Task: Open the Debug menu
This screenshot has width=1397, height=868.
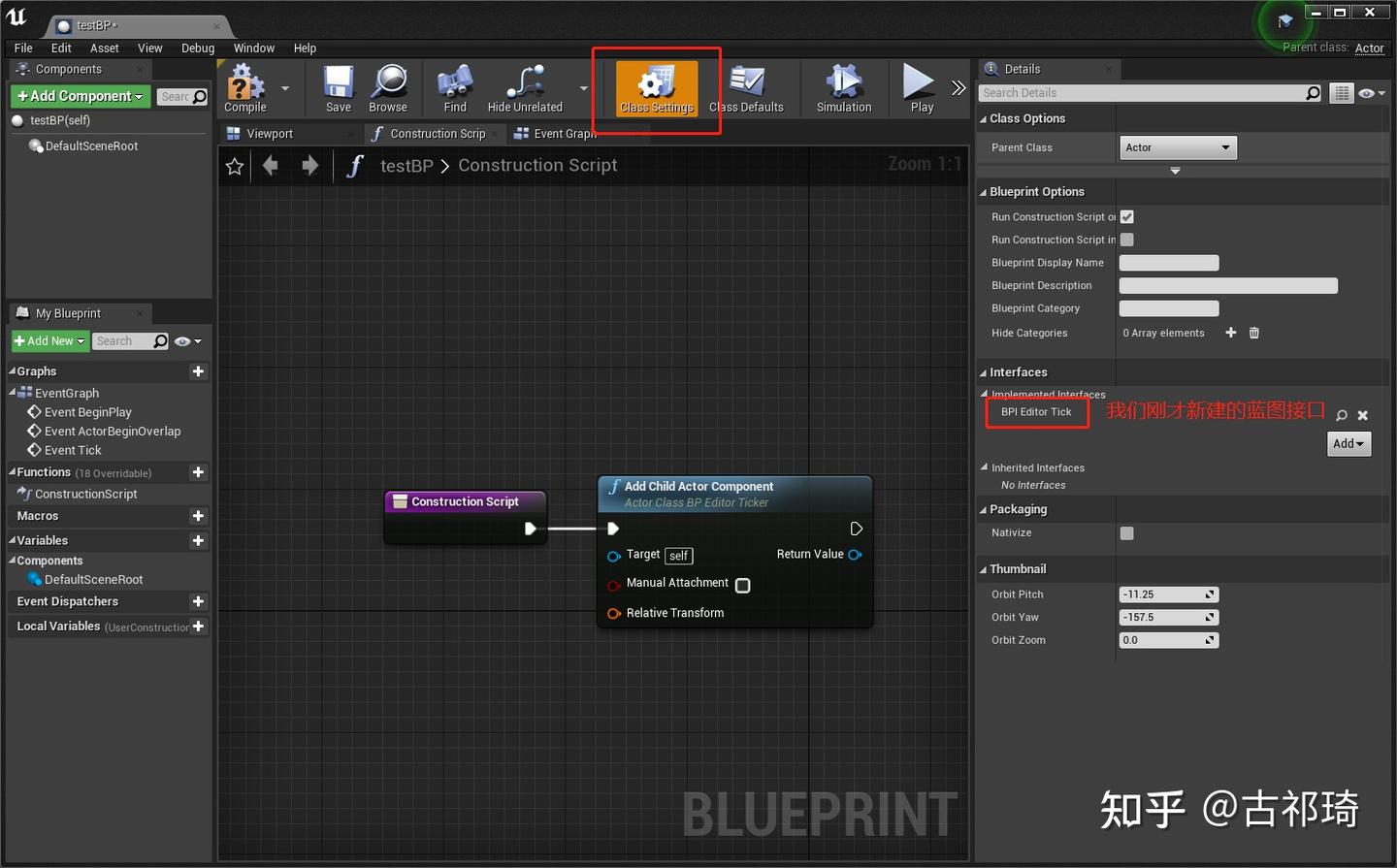Action: [198, 48]
